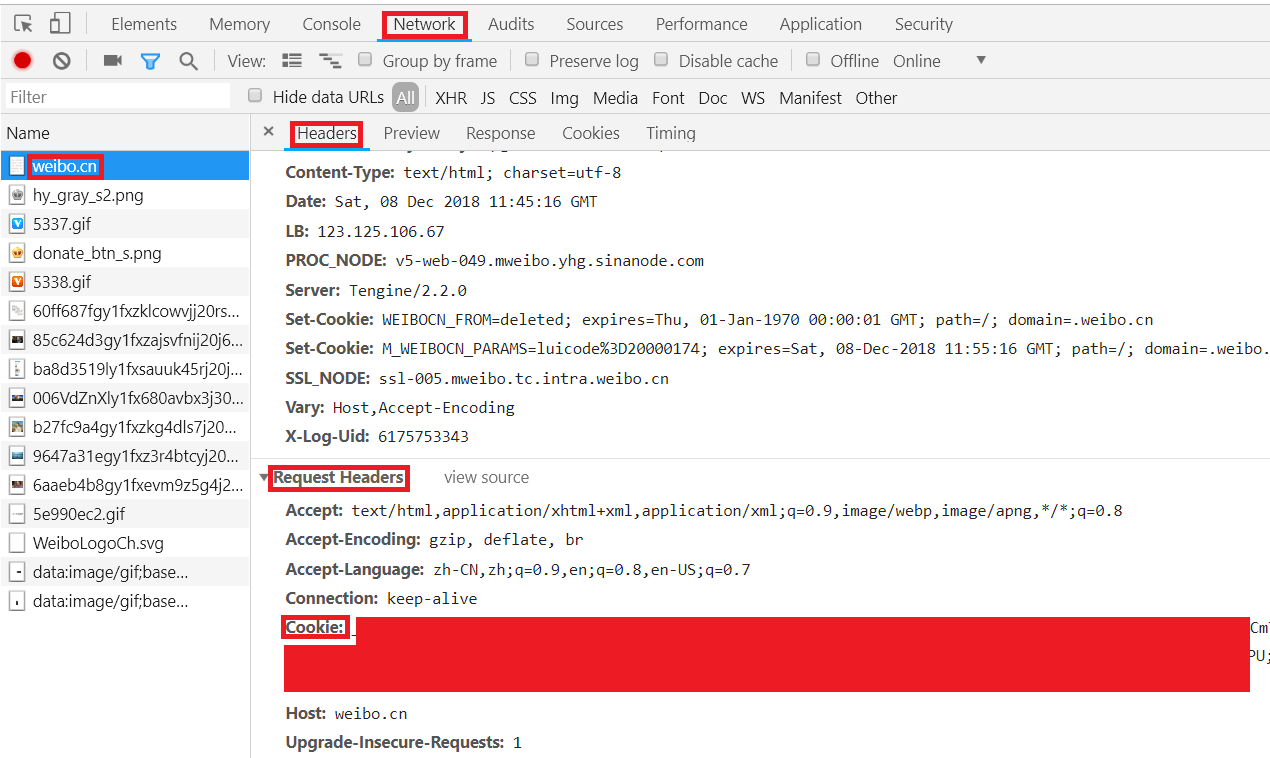The height and width of the screenshot is (758, 1270).
Task: Go to the Application tab
Action: click(821, 24)
